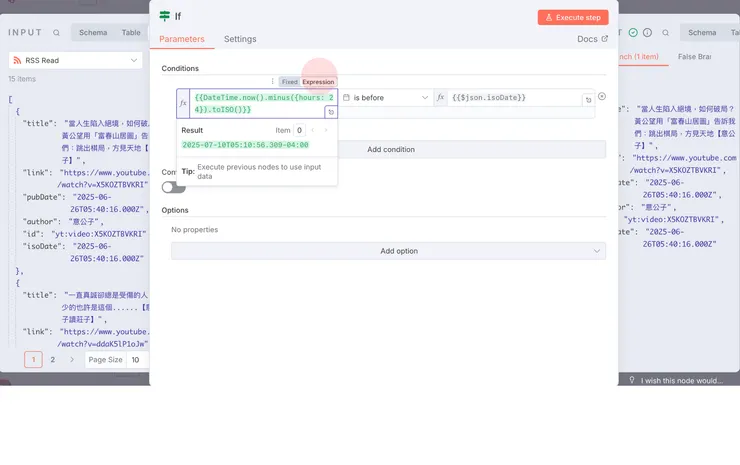The height and width of the screenshot is (465, 740).
Task: Search the INPUT panel data
Action: pyautogui.click(x=56, y=33)
